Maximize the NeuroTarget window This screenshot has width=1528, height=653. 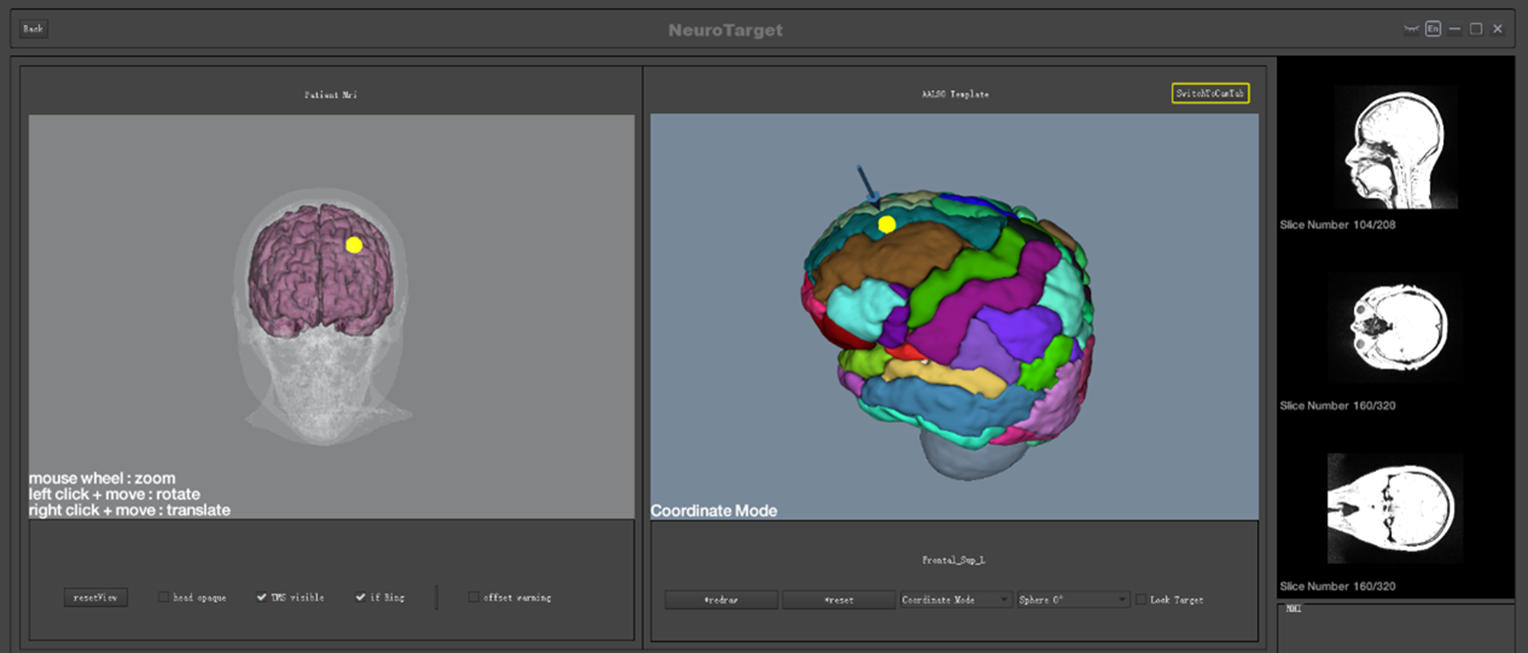pyautogui.click(x=1476, y=29)
